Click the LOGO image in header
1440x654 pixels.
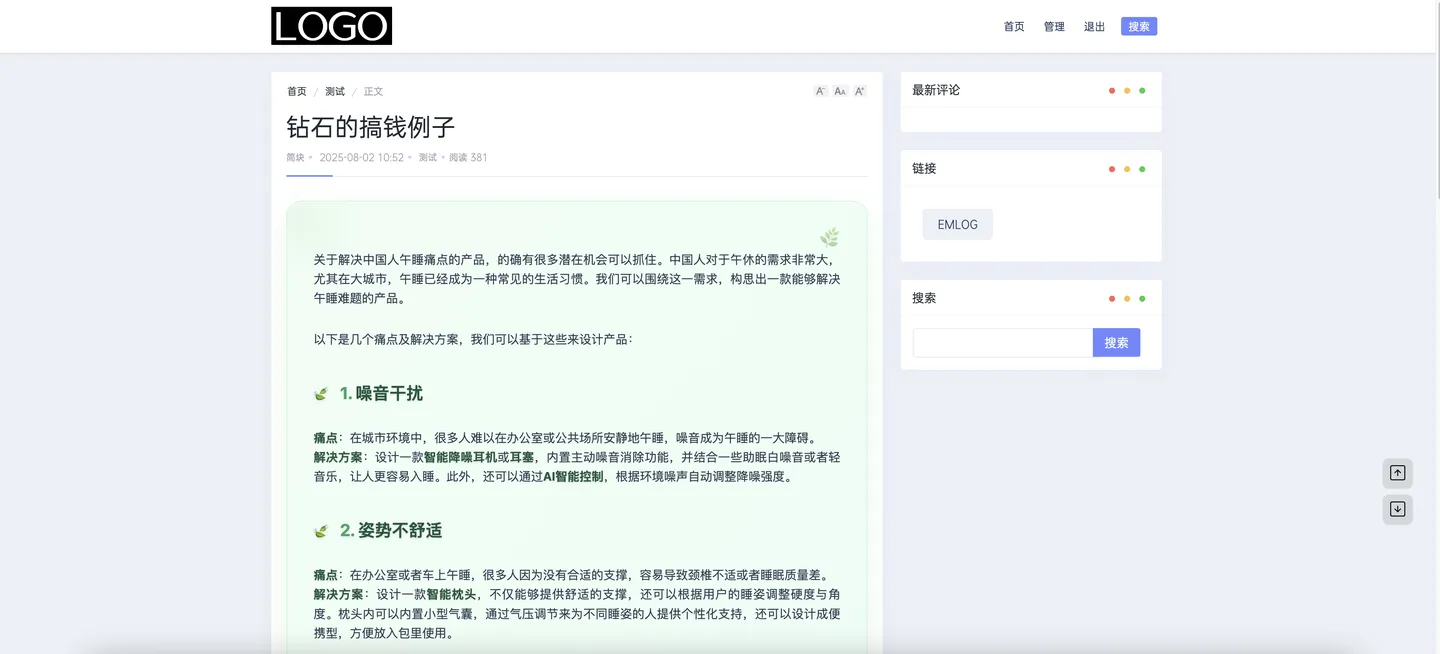(331, 26)
